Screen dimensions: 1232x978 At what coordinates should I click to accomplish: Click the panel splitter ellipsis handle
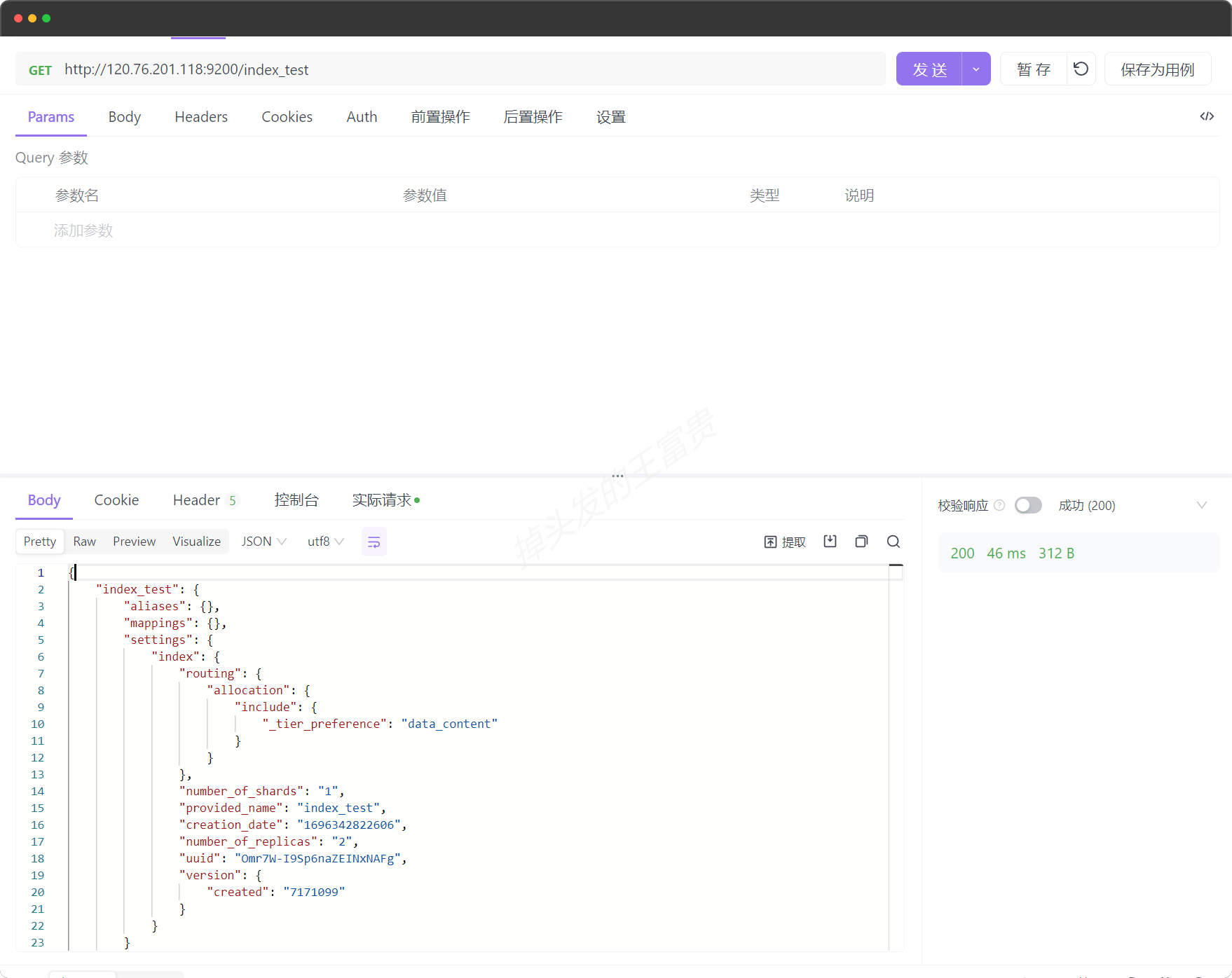617,476
